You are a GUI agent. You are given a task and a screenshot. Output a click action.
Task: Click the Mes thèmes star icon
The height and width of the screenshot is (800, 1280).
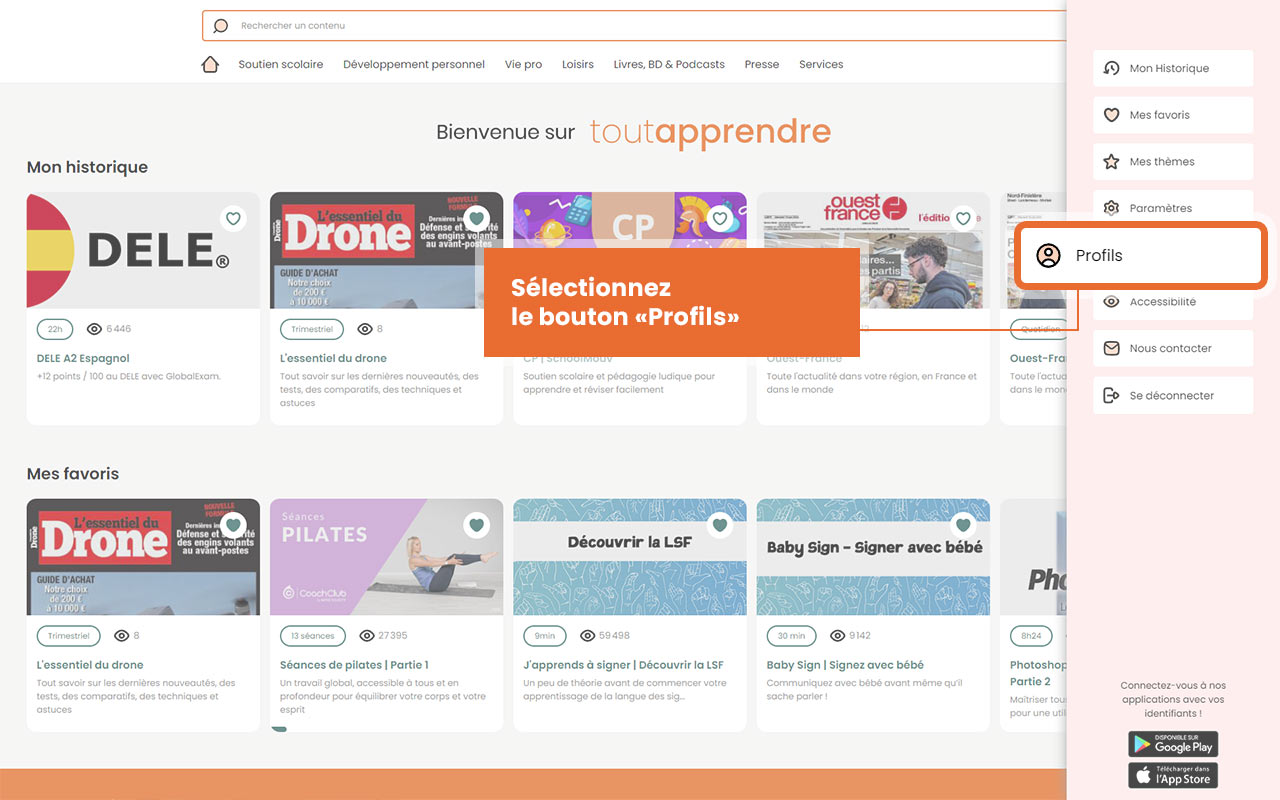[1111, 161]
